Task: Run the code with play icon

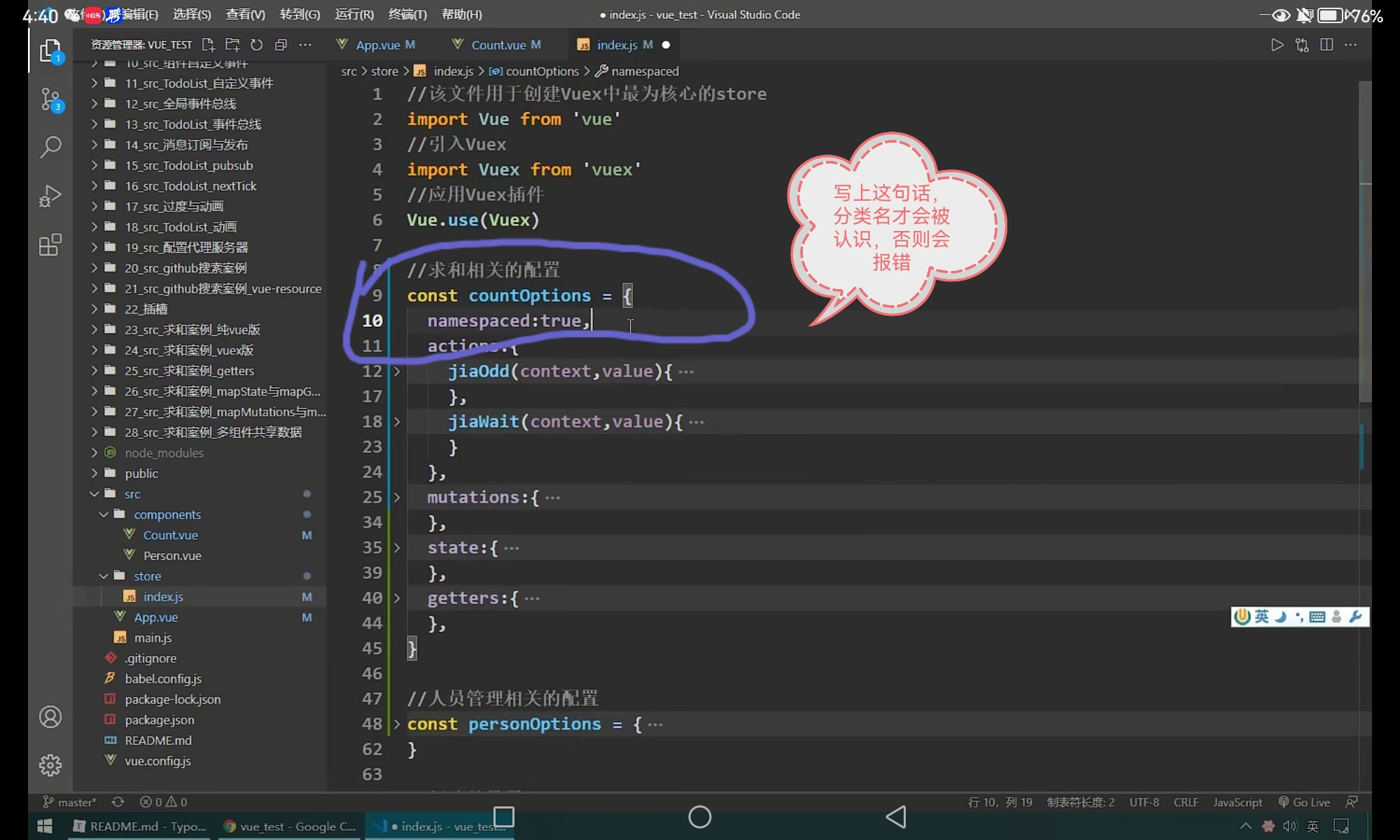Action: [1277, 45]
